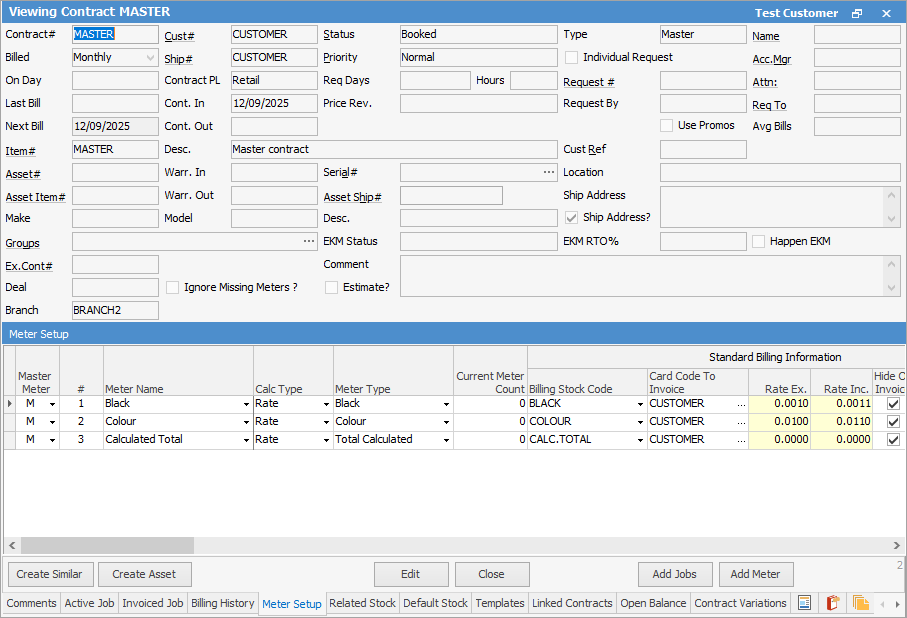The image size is (907, 618).
Task: Expand Master Meter dropdown in row 1
Action: click(53, 404)
